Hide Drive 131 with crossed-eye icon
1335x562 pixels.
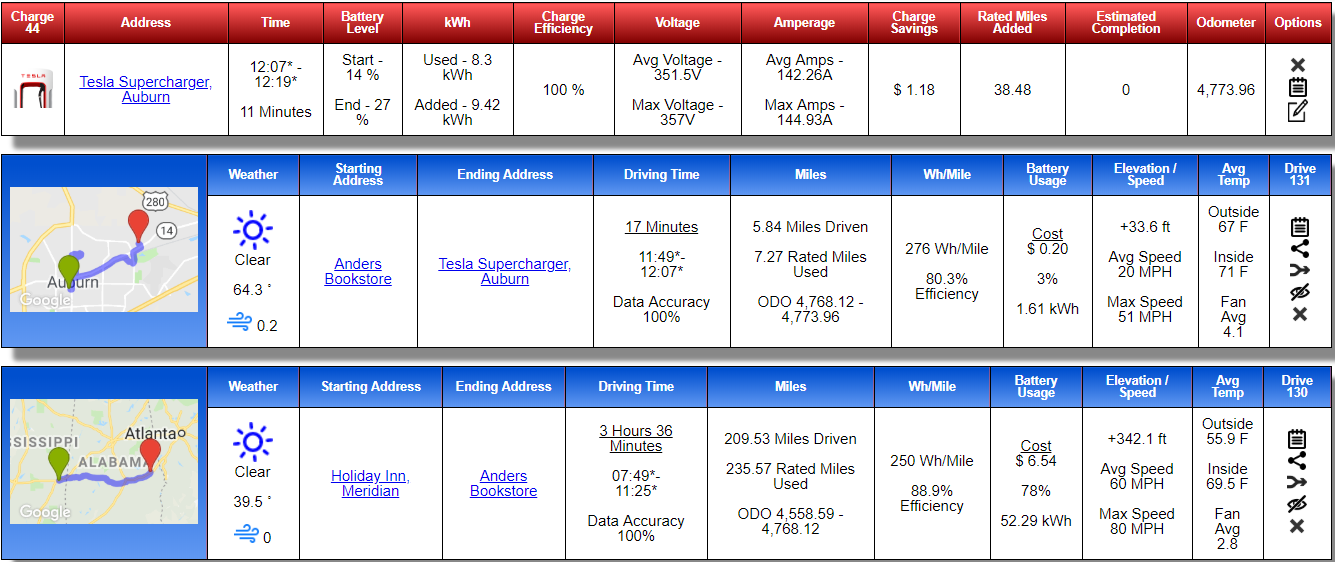1299,292
